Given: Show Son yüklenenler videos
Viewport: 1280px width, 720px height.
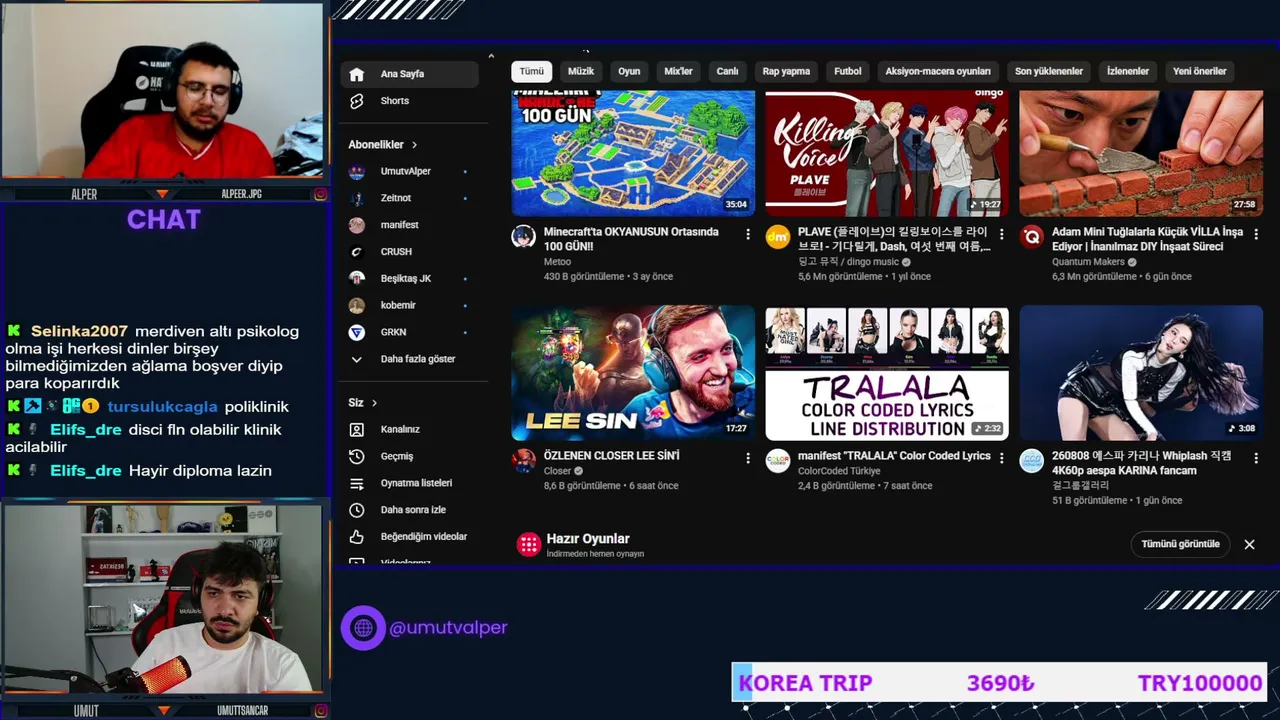Looking at the screenshot, I should pyautogui.click(x=1049, y=71).
